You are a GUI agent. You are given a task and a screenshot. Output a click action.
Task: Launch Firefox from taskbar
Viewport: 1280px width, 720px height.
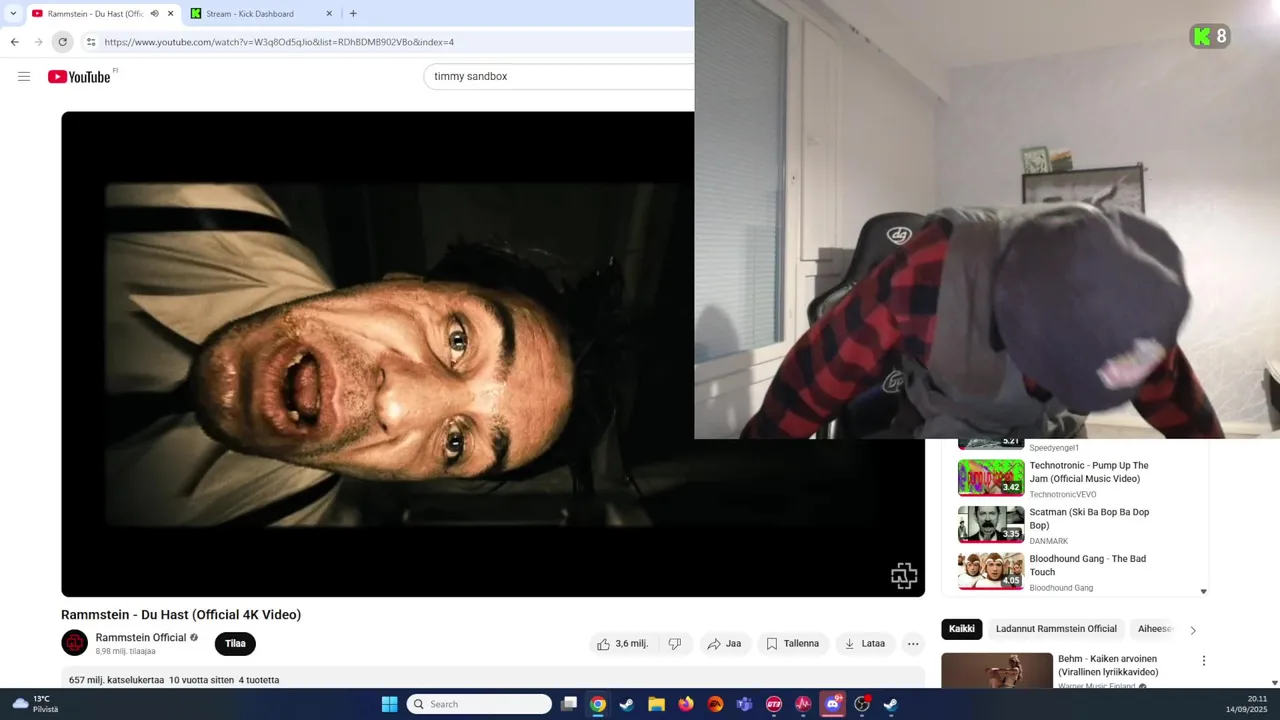(686, 704)
